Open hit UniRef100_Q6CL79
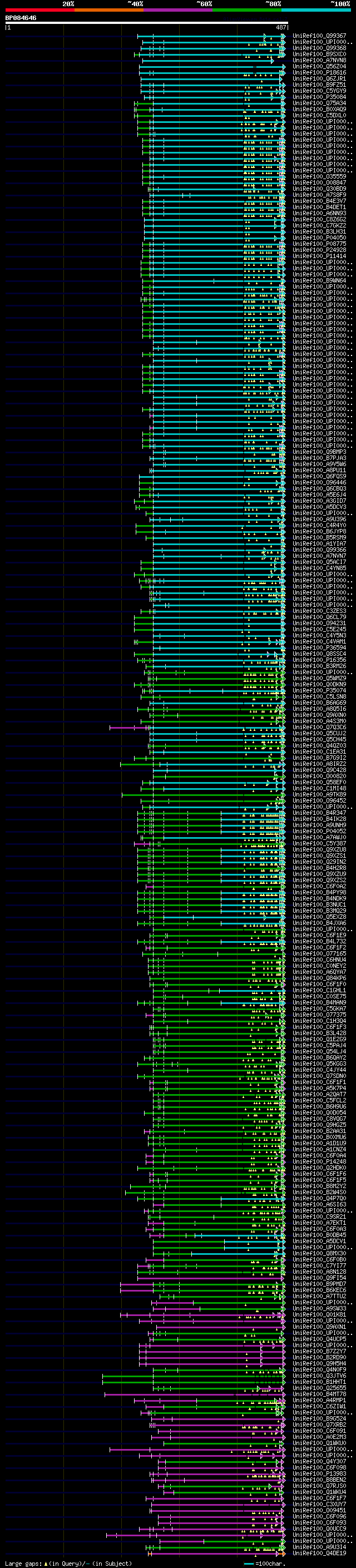The width and height of the screenshot is (356, 1568). (319, 617)
